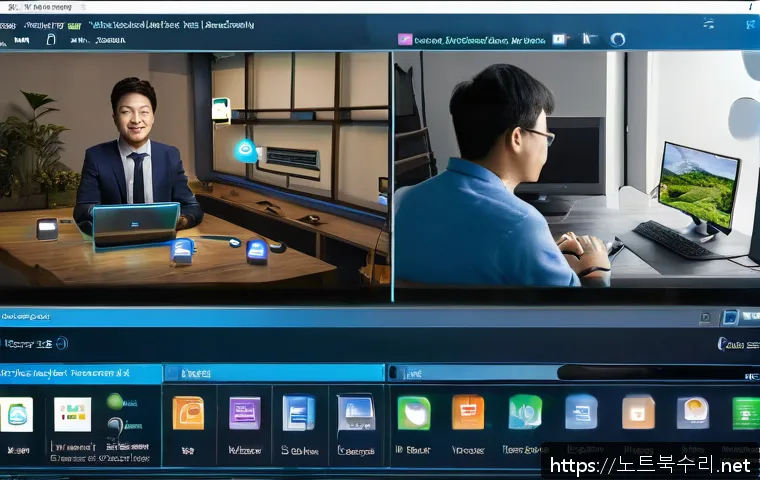Open the purple app icon in the bottom tray
This screenshot has width=760, height=480.
pyautogui.click(x=244, y=413)
